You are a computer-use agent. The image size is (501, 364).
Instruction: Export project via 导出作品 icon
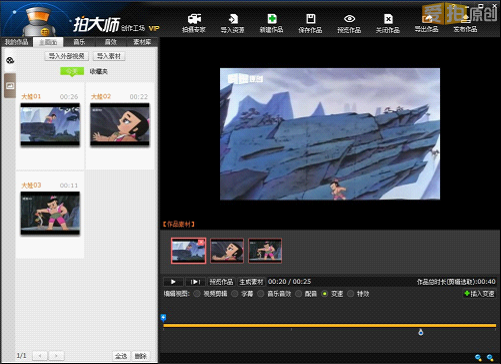[x=426, y=23]
